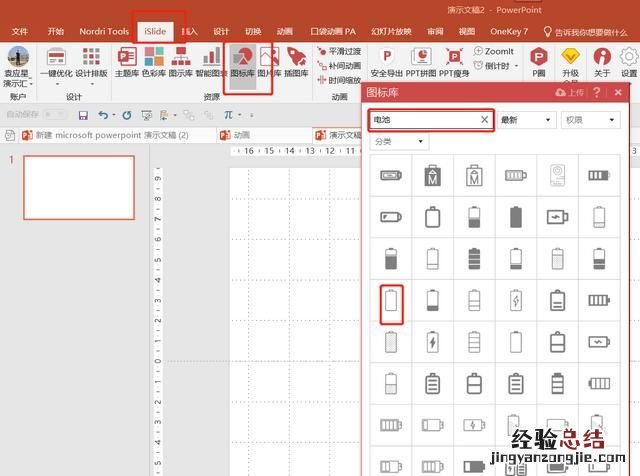Click the 主题库 theme library icon
Image resolution: width=640 pixels, height=476 pixels.
(127, 62)
